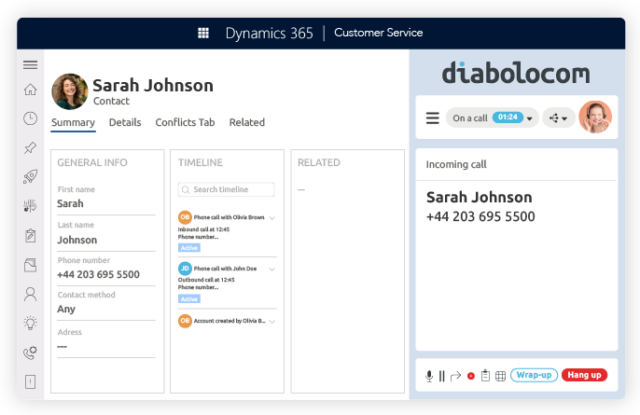
Task: Open the Conflicts Tab
Action: coord(185,122)
